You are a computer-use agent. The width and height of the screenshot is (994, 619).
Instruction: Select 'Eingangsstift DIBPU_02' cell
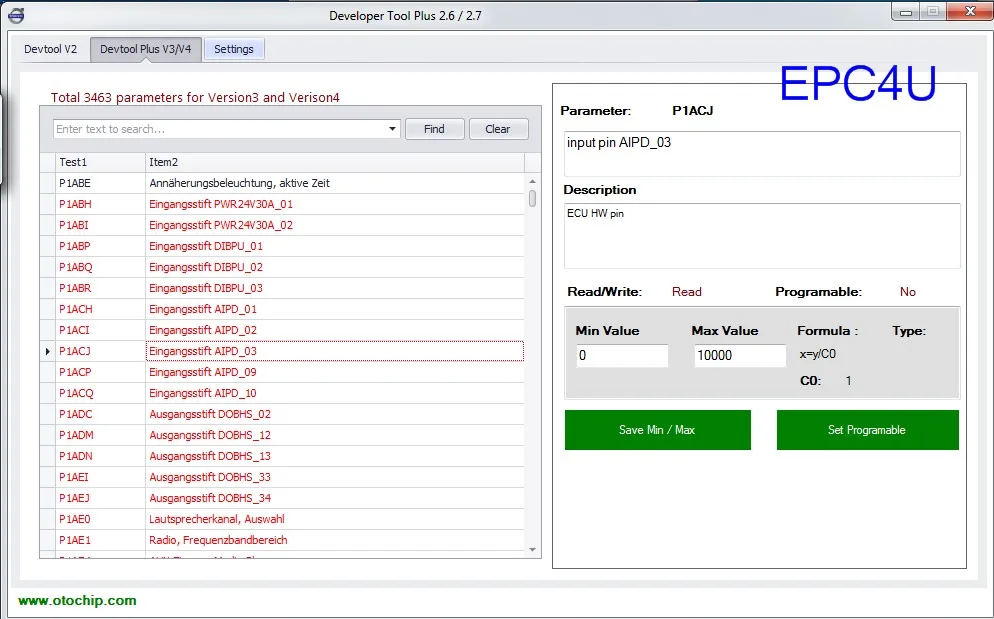click(x=335, y=267)
